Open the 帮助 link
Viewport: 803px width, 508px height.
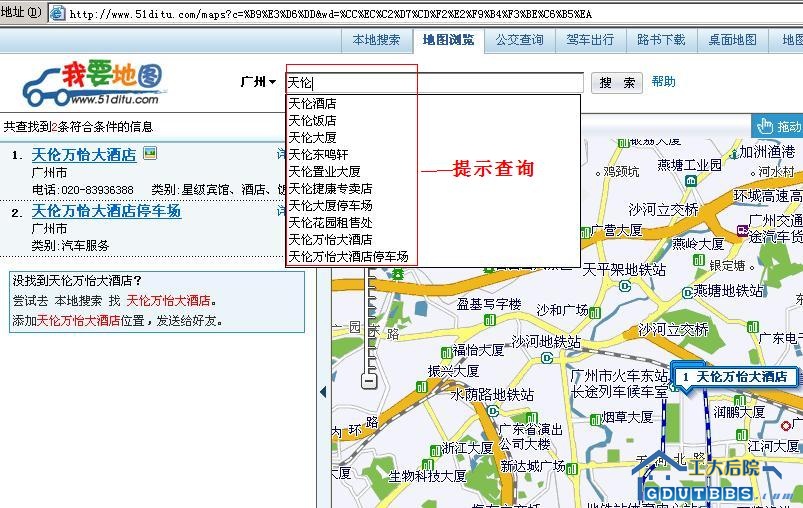pos(664,81)
